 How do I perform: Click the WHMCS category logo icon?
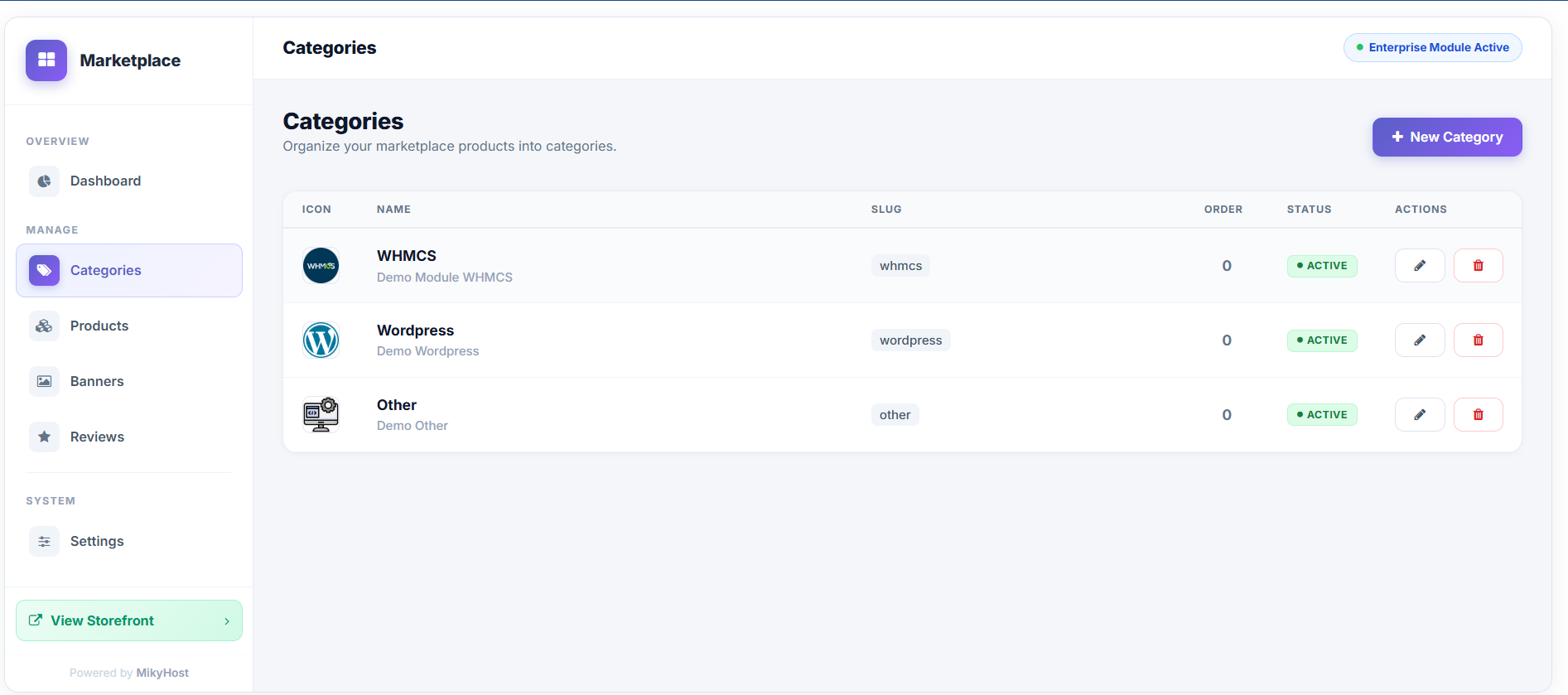click(321, 266)
